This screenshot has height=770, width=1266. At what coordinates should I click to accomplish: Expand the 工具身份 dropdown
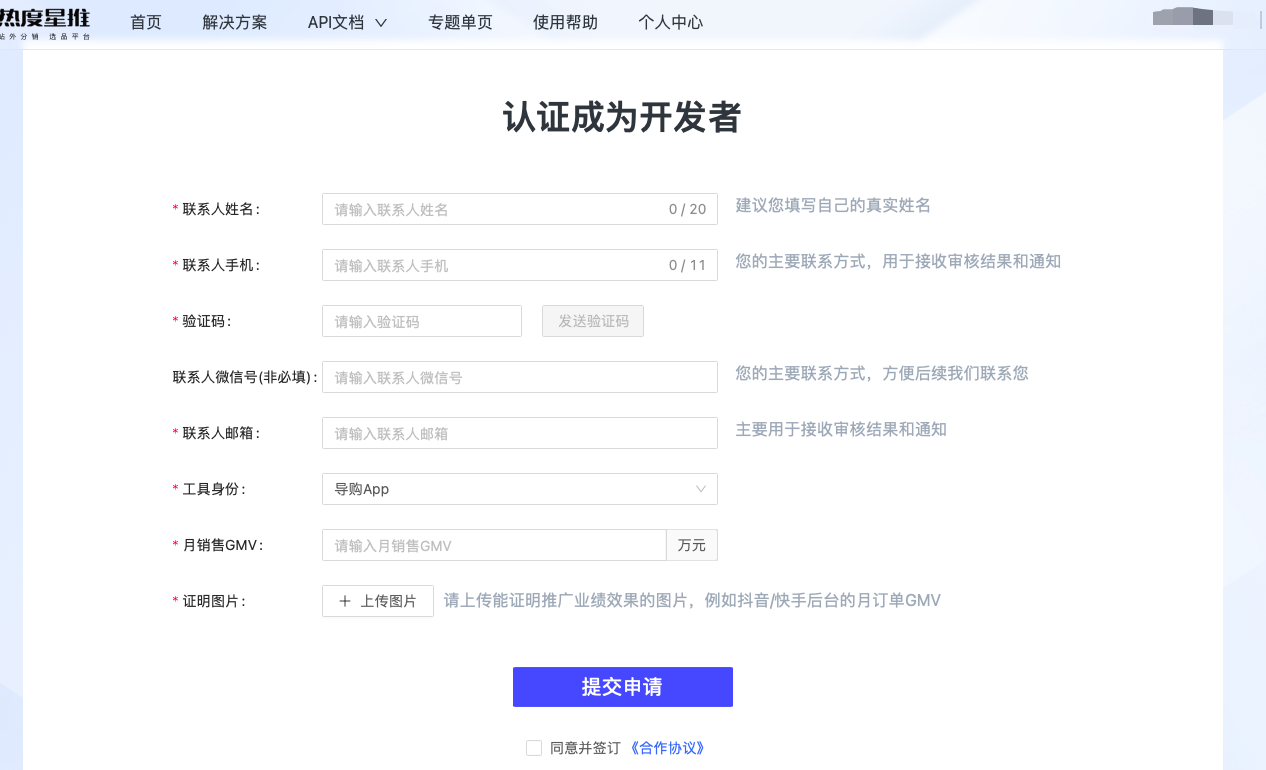pos(519,489)
